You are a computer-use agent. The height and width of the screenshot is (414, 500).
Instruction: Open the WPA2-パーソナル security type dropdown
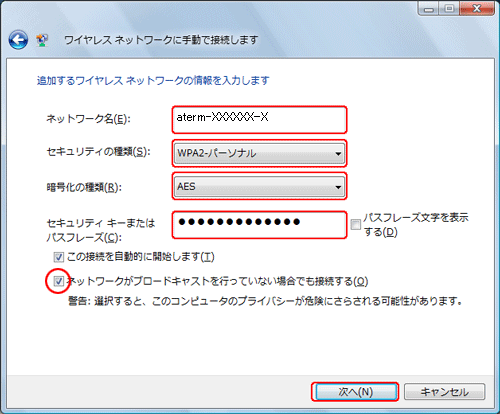tap(259, 153)
